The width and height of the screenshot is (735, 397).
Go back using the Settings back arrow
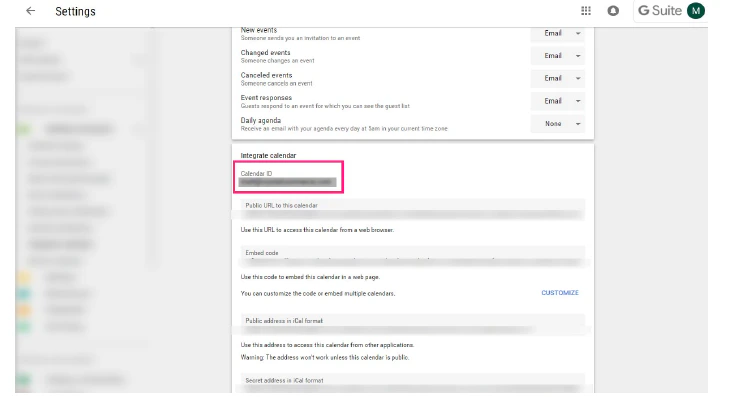pyautogui.click(x=30, y=11)
